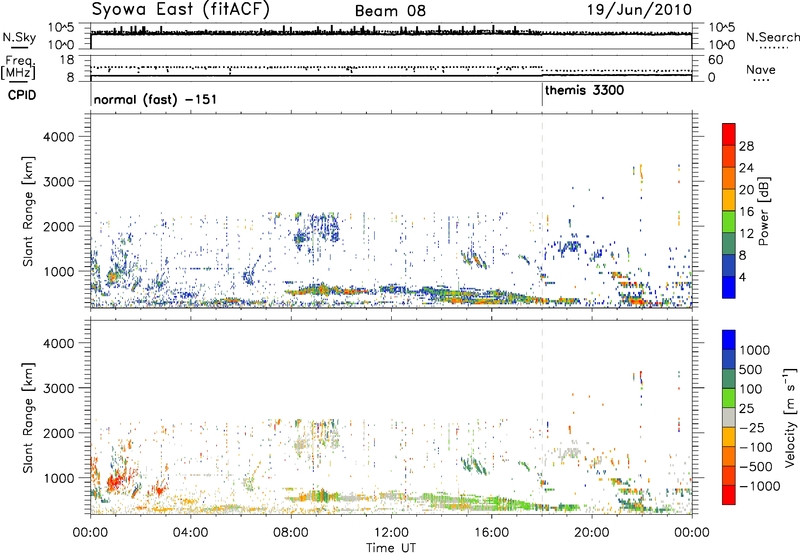Click the power panel 'Slant Range [km]' label
Viewport: 800px width, 554px height.
tap(28, 211)
